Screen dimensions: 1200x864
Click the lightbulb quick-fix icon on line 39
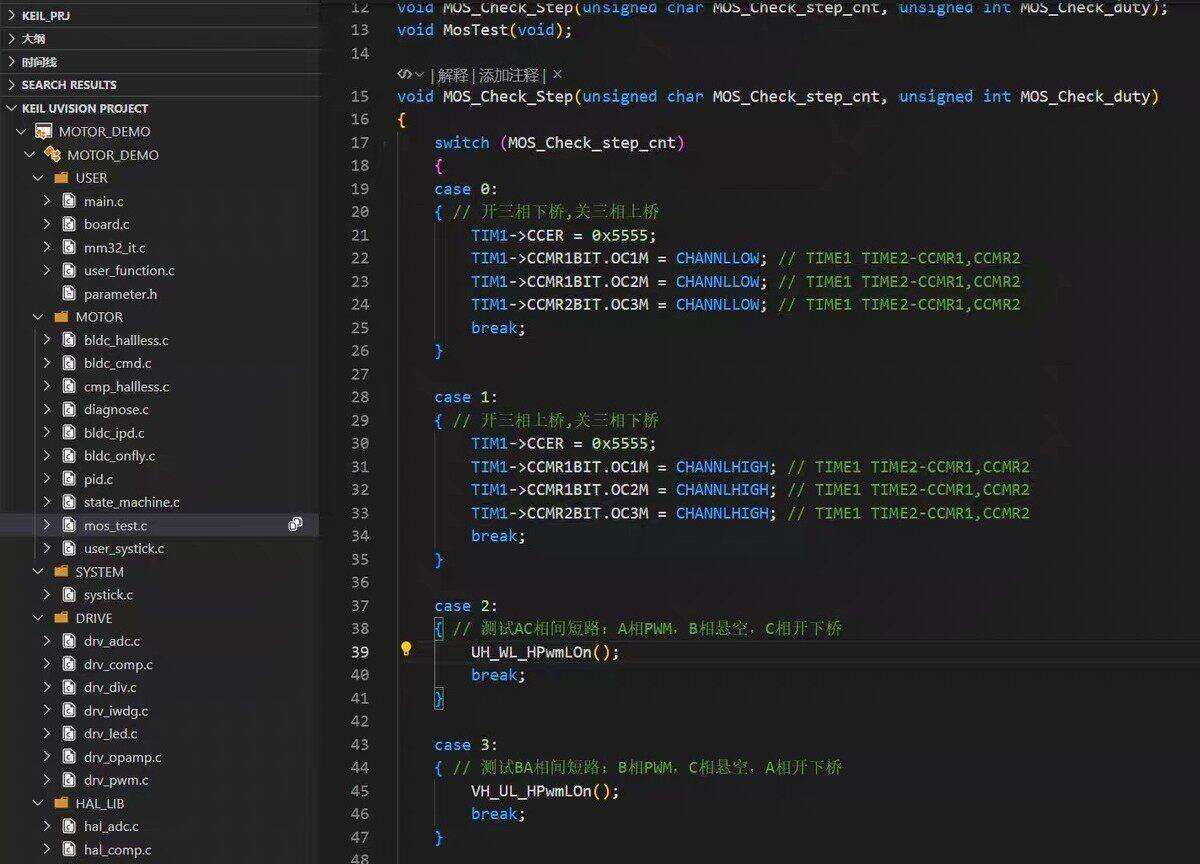tap(406, 649)
